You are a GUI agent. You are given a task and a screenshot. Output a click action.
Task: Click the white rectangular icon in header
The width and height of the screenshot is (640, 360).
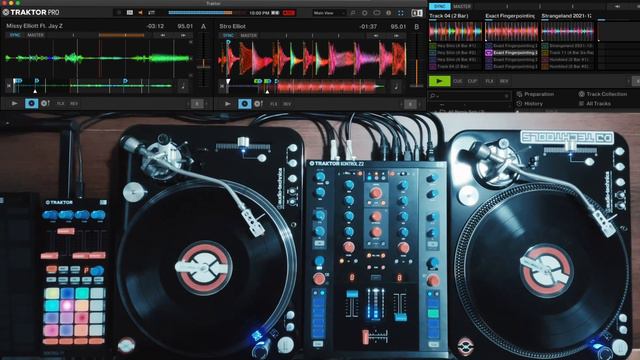point(130,13)
